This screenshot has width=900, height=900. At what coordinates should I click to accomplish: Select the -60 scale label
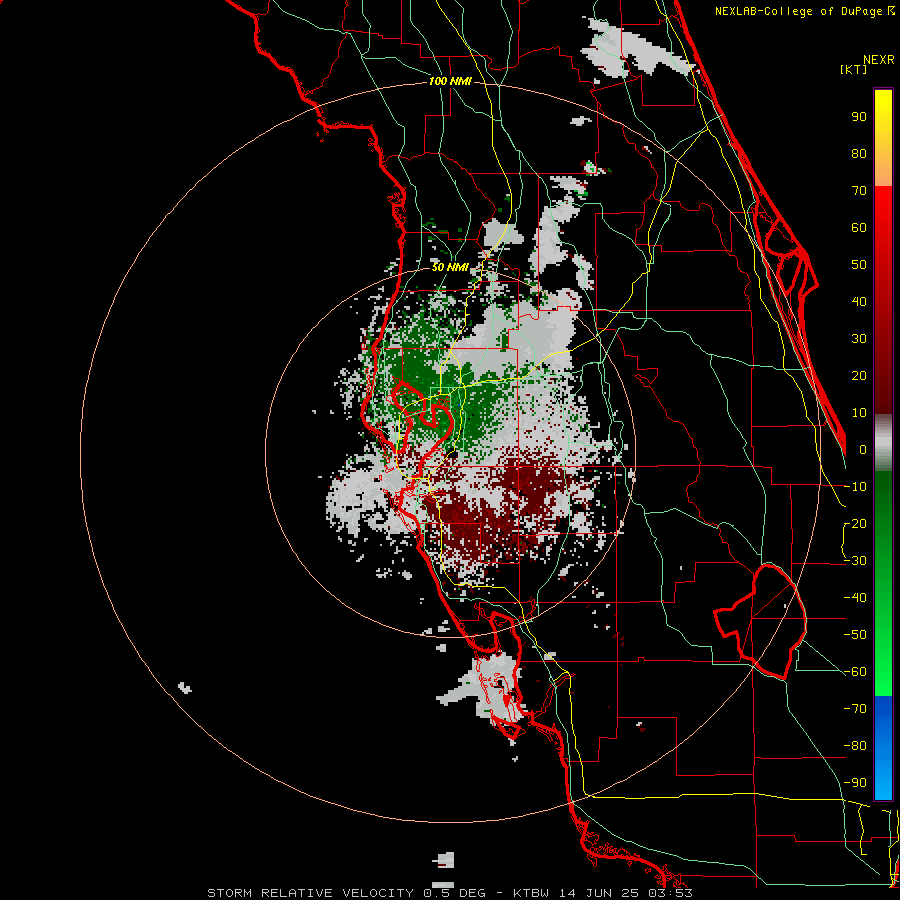[x=855, y=672]
